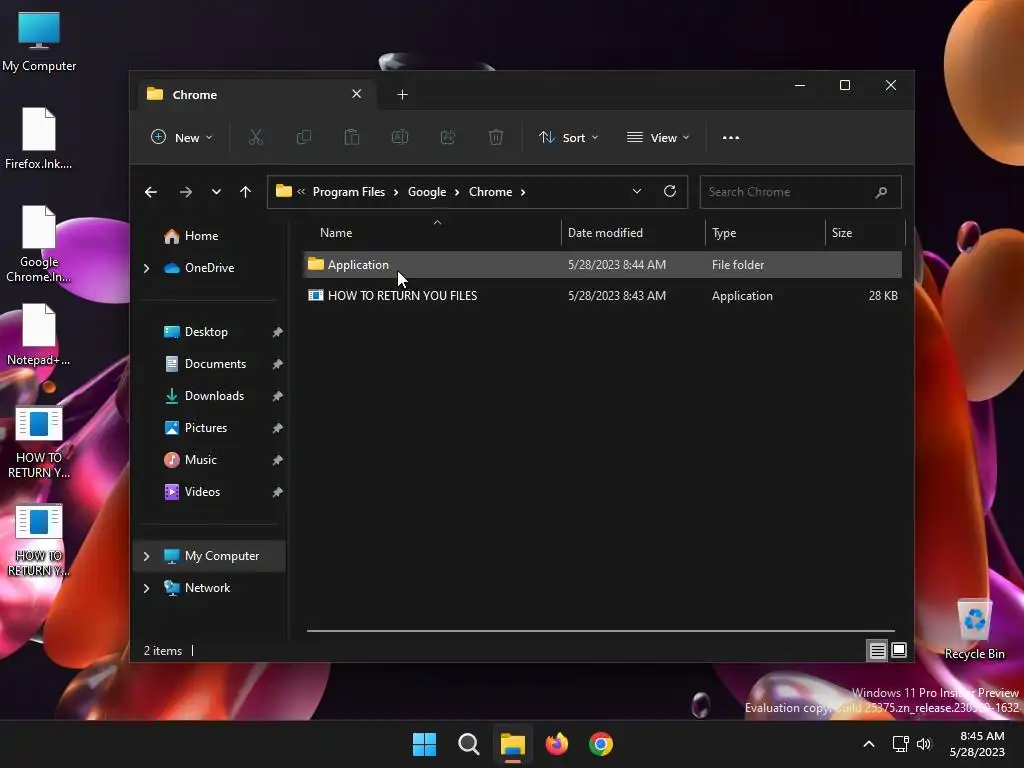Click the Share icon in toolbar

click(448, 137)
